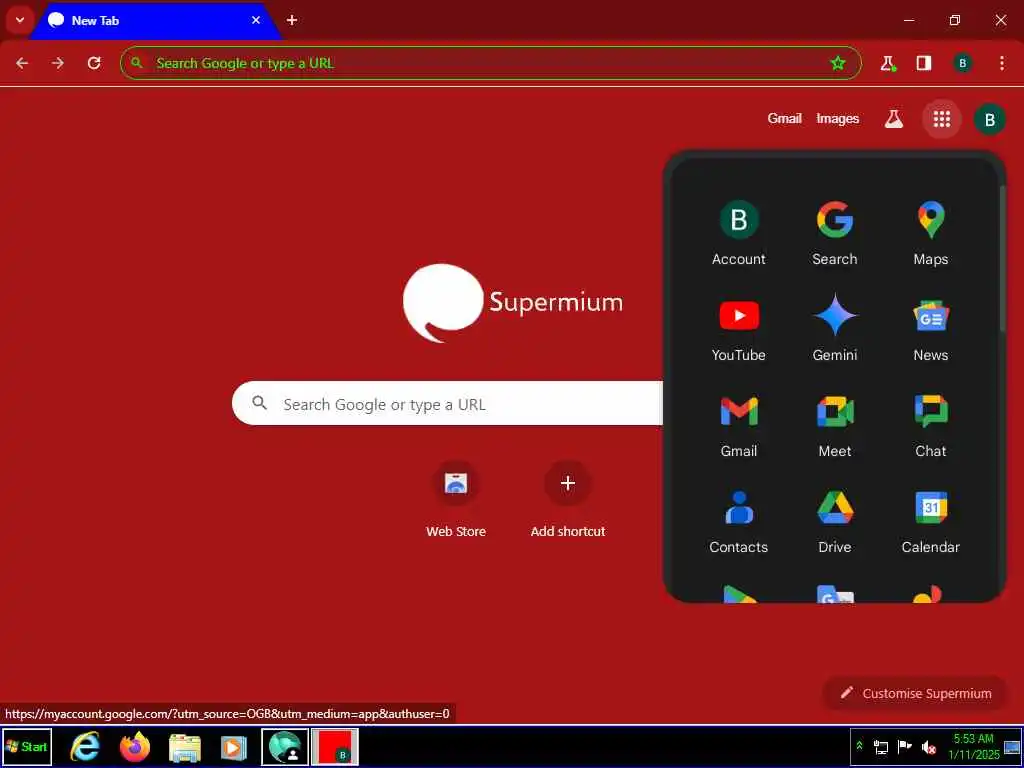Open a new tab with plus button
The width and height of the screenshot is (1024, 768).
point(292,20)
